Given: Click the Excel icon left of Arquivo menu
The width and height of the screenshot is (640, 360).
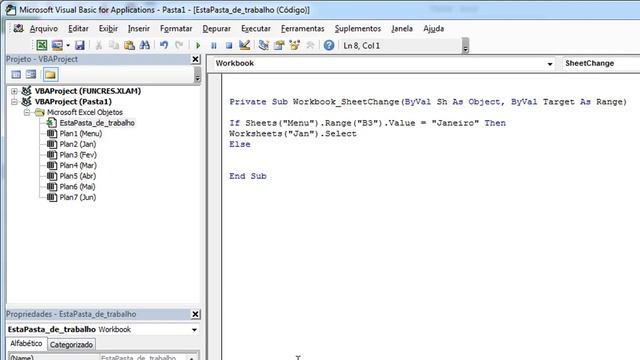Looking at the screenshot, I should 18,29.
